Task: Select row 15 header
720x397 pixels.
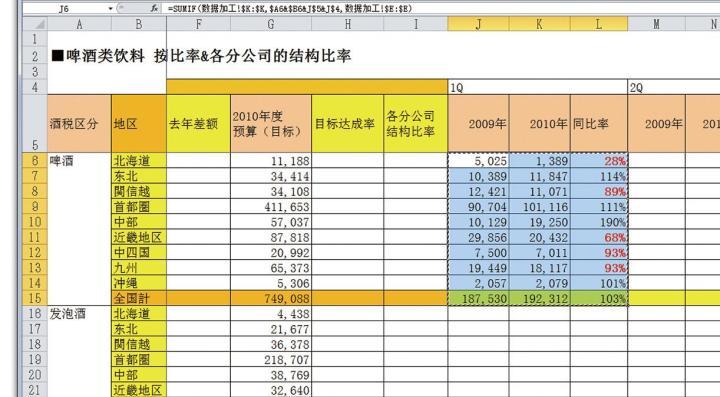Action: pyautogui.click(x=35, y=298)
